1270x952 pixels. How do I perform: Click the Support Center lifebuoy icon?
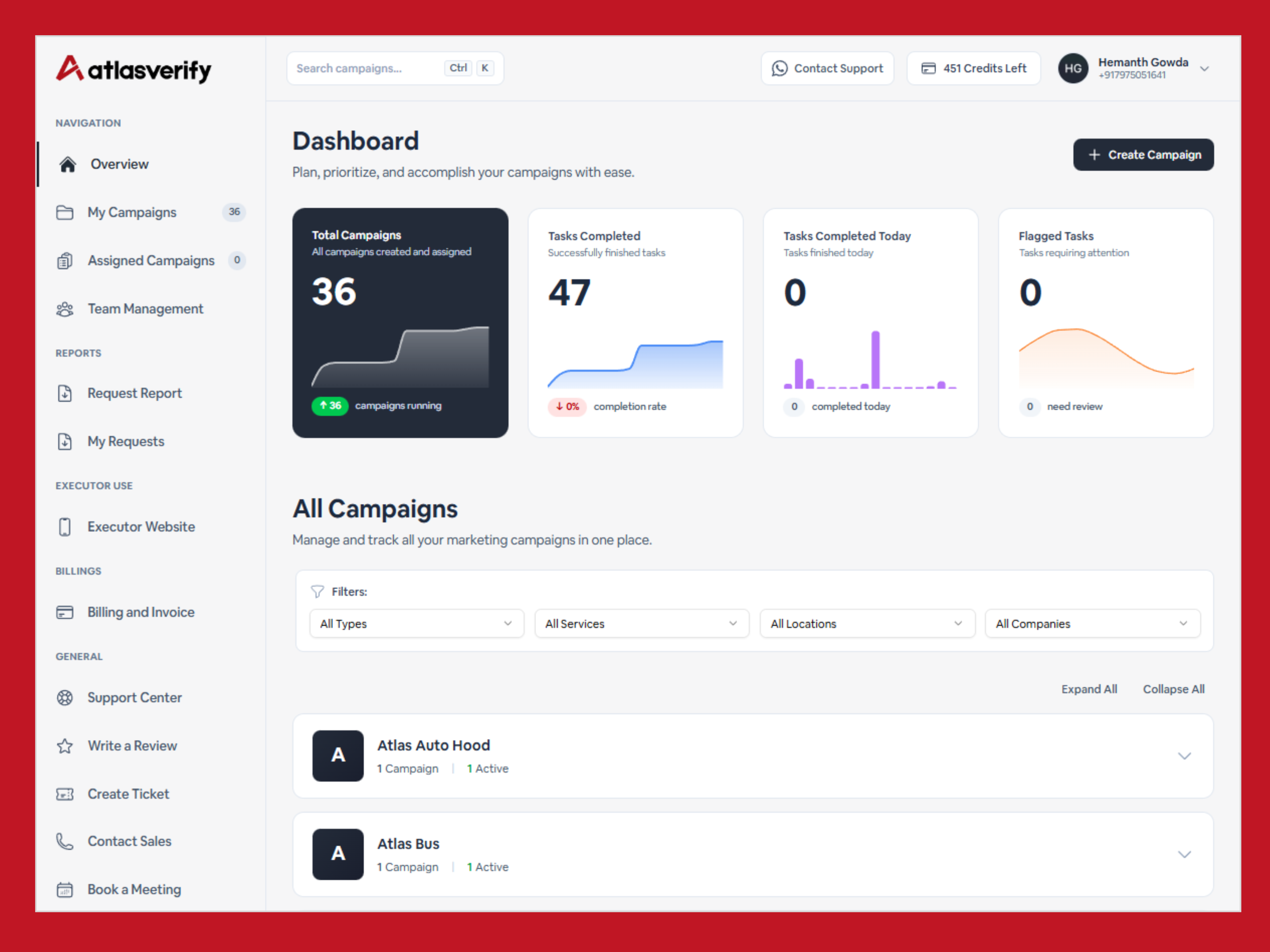pos(65,698)
